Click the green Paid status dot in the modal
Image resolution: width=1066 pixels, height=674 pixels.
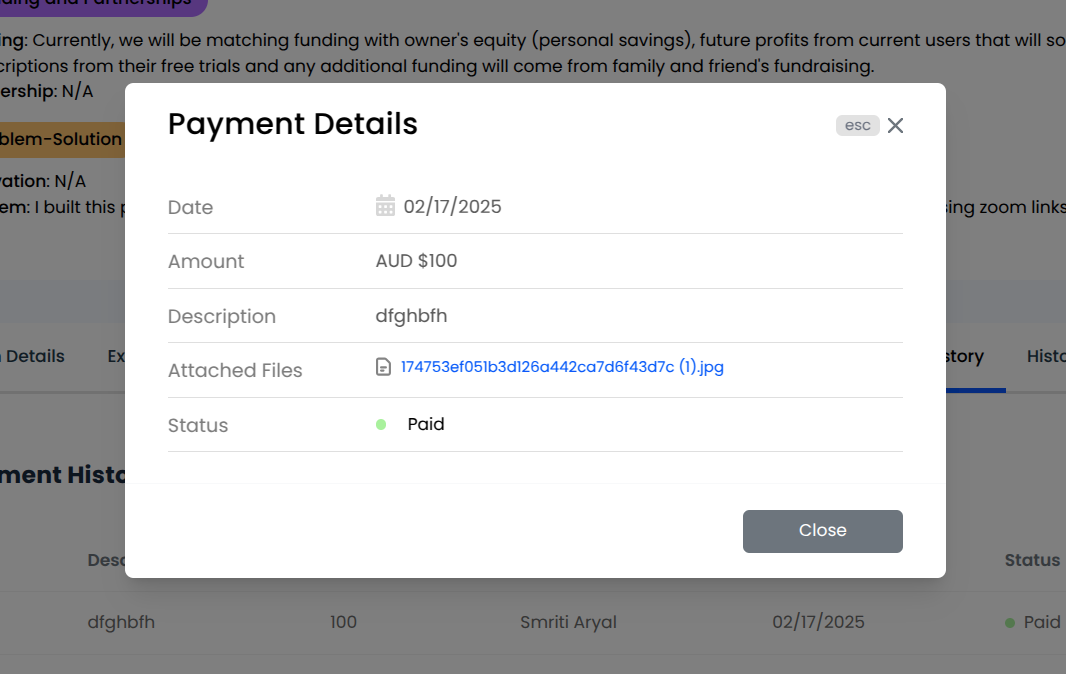[381, 424]
